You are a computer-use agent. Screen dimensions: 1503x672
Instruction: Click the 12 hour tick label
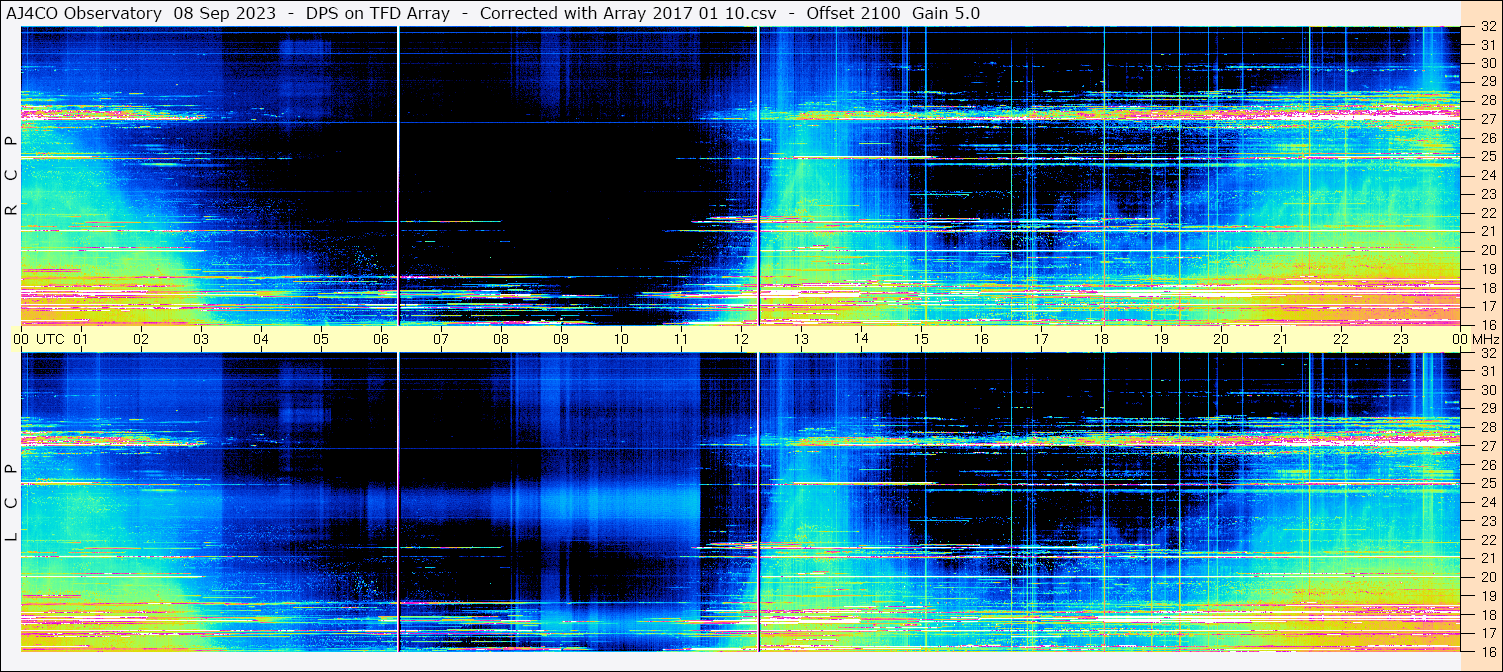point(741,339)
